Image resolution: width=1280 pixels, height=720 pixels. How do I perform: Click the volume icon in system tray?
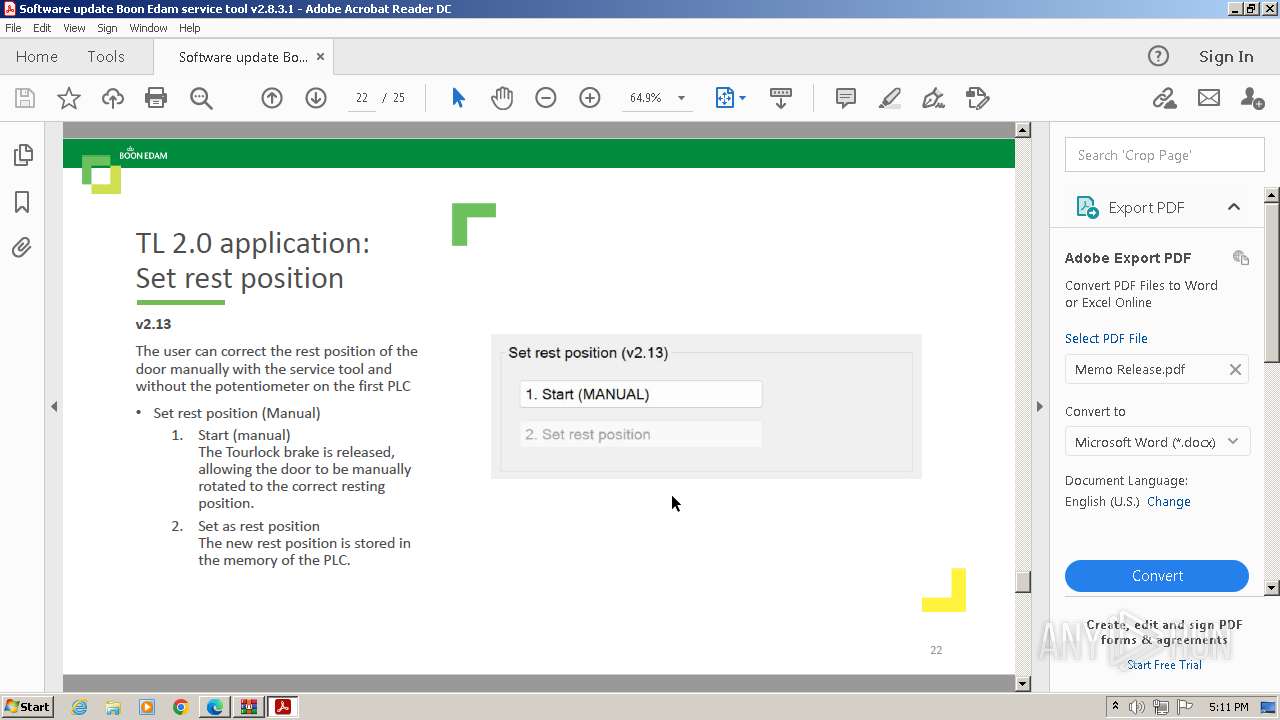tap(1137, 707)
